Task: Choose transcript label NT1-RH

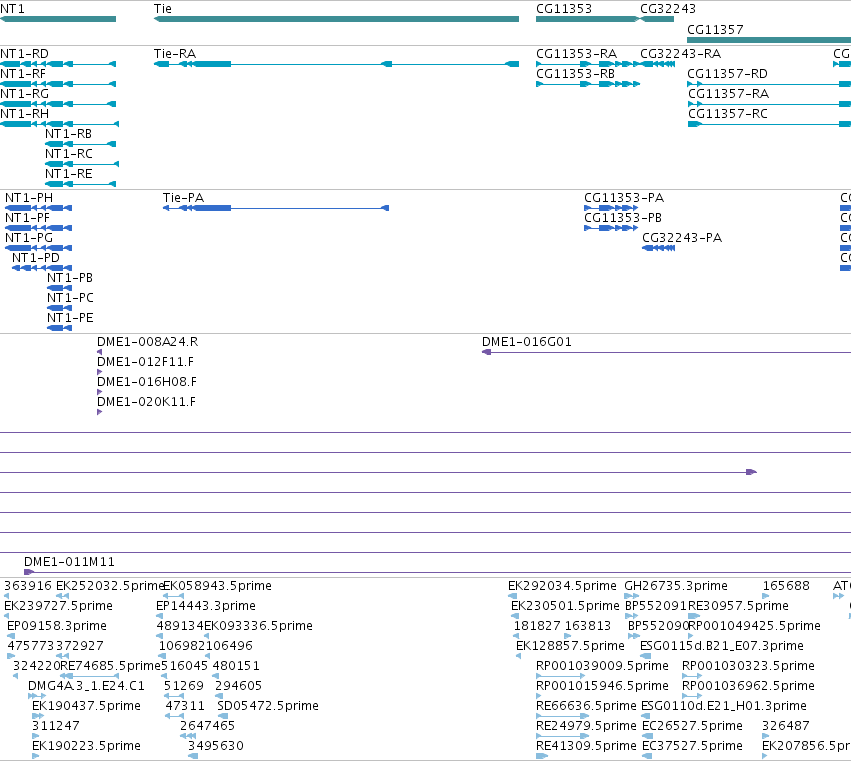Action: pos(24,114)
